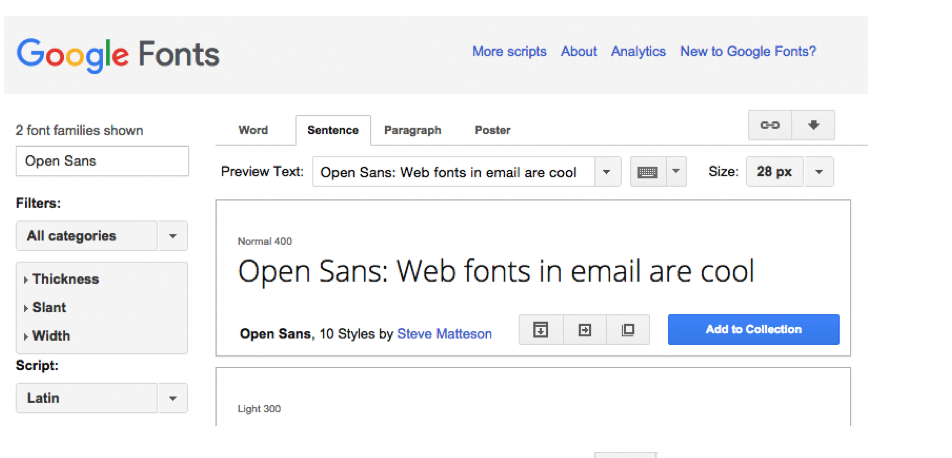Click the Open Sans pop-out icon
This screenshot has width=952, height=458.
point(628,329)
